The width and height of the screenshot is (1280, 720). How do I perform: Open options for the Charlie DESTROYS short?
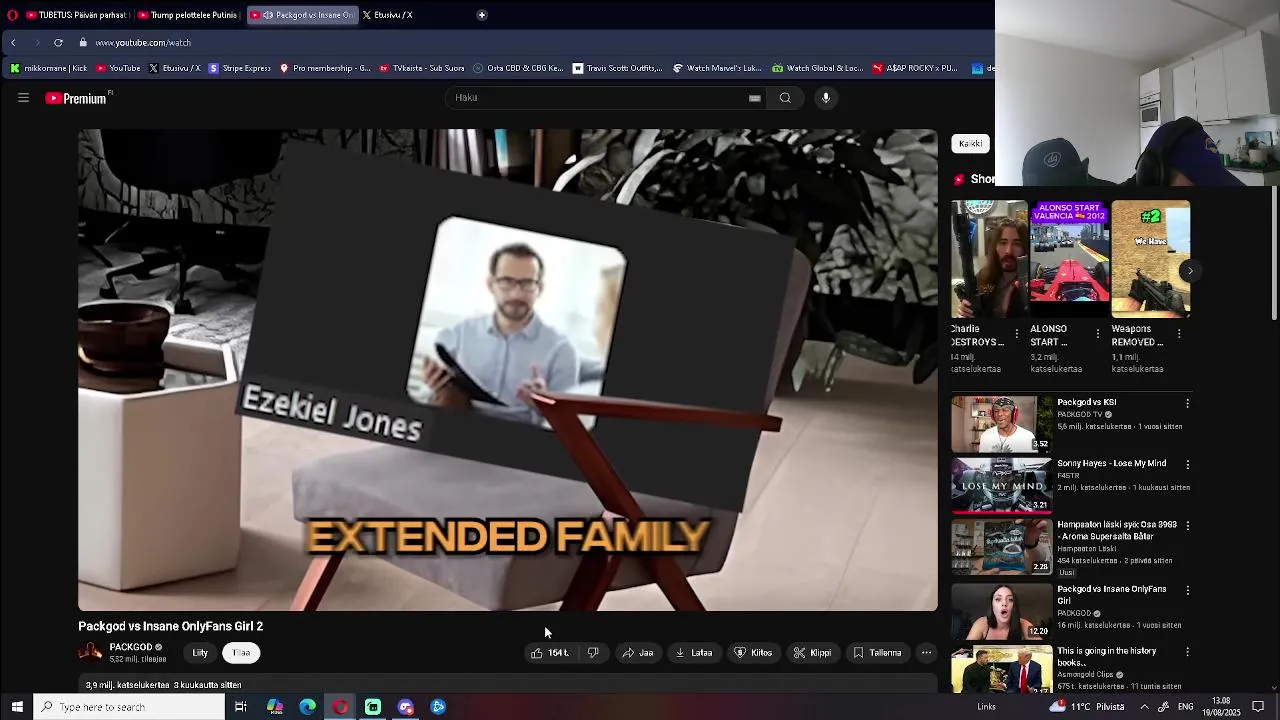tap(1017, 334)
